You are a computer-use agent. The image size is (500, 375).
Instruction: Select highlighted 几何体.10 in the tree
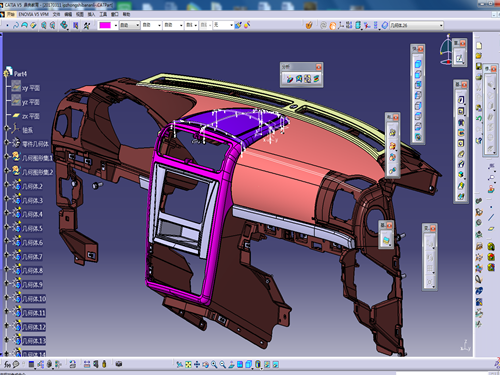34,299
